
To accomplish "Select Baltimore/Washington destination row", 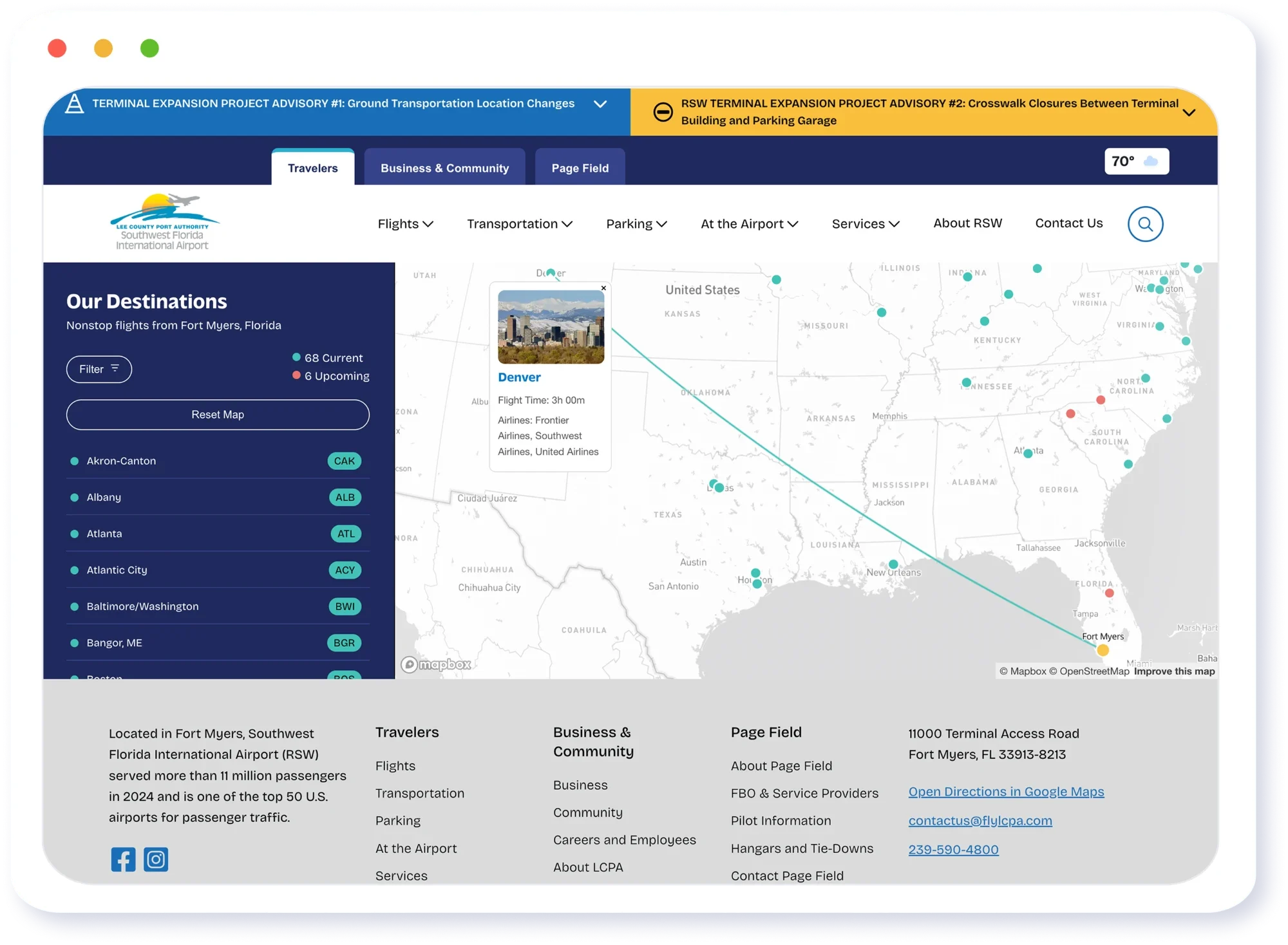I will (218, 606).
